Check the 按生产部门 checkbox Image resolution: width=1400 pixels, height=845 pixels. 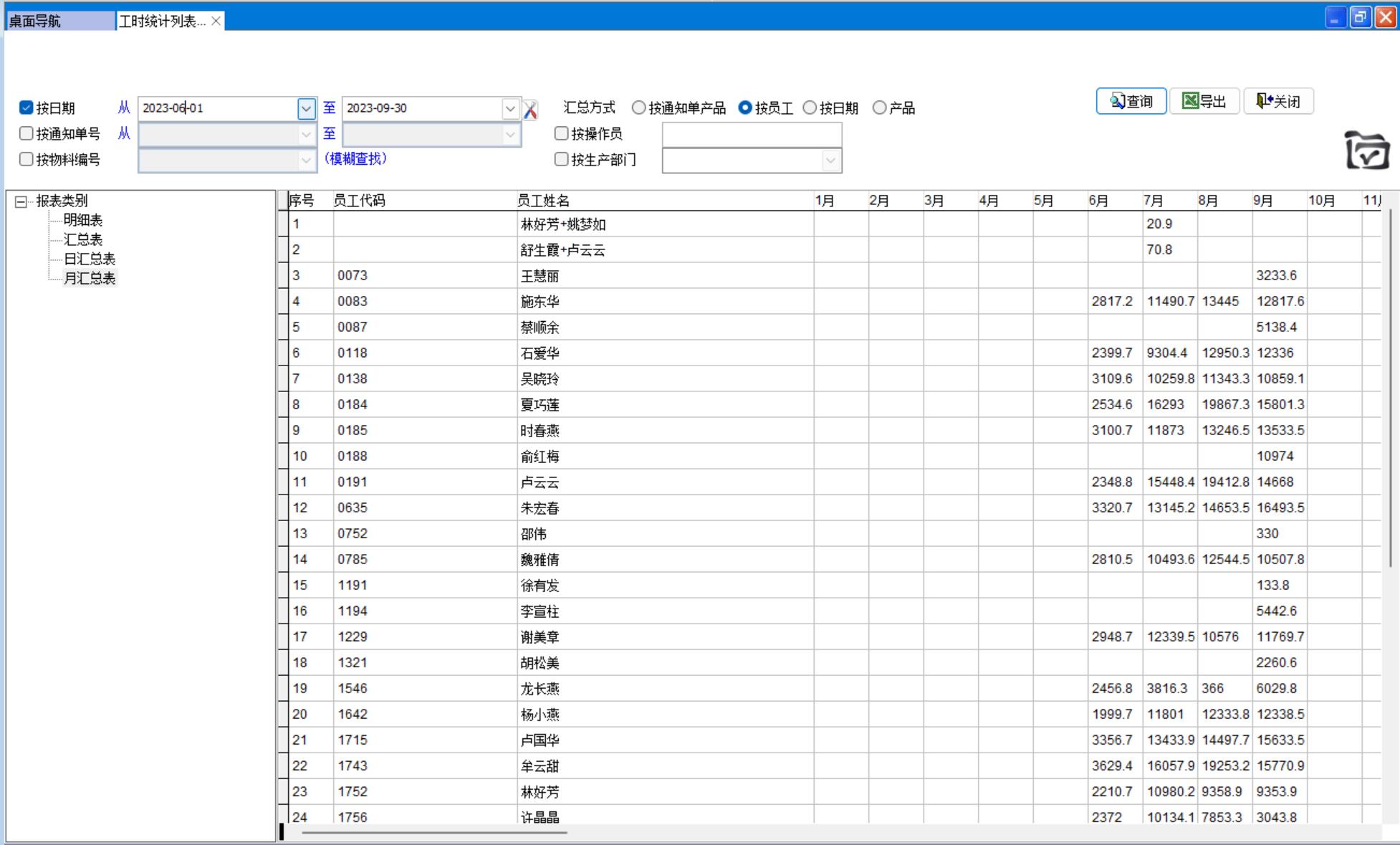(562, 159)
